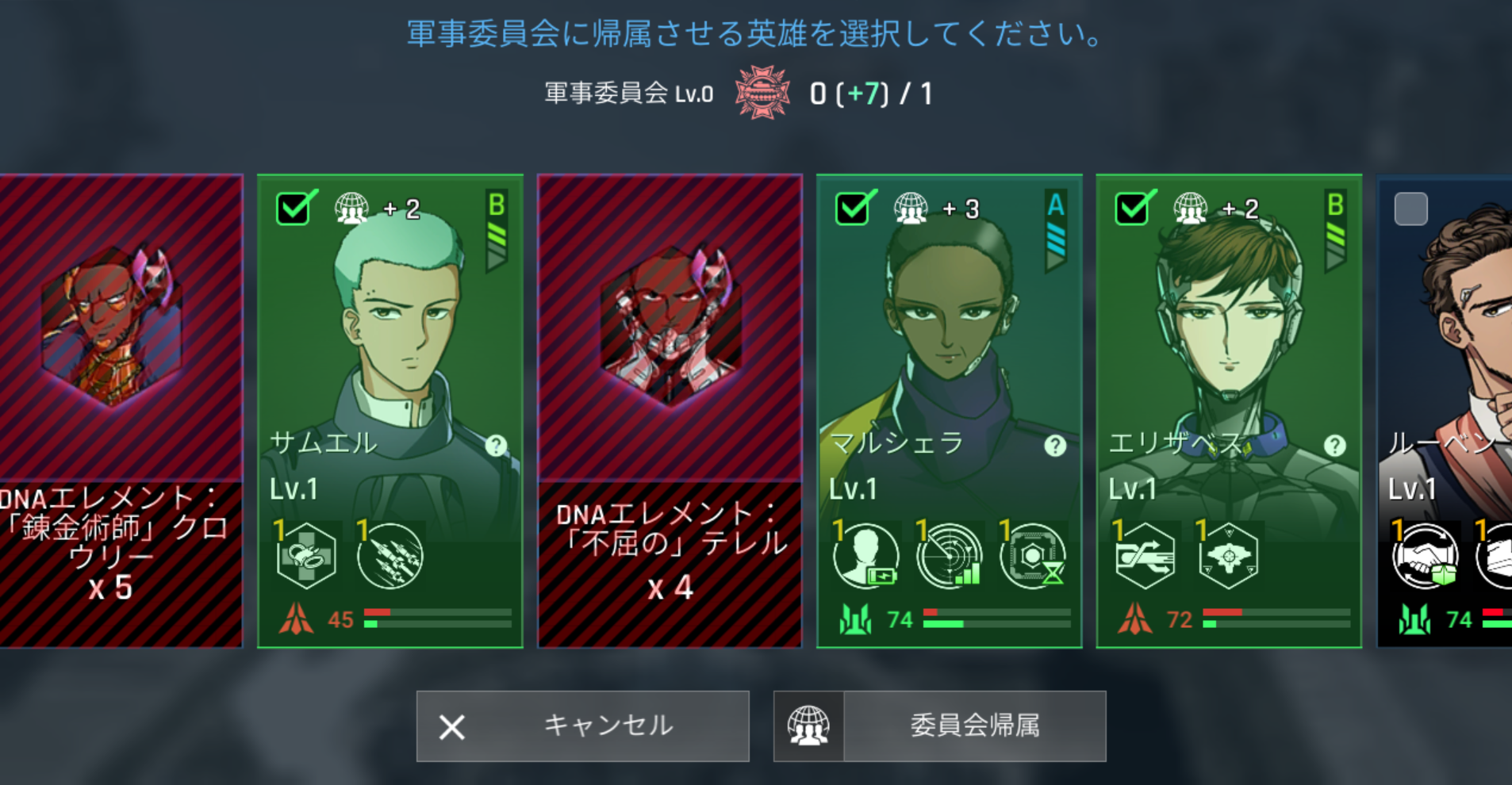Viewport: 1512px width, 785px height.
Task: Tap マルシェラ's person battery skill icon
Action: pos(866,556)
